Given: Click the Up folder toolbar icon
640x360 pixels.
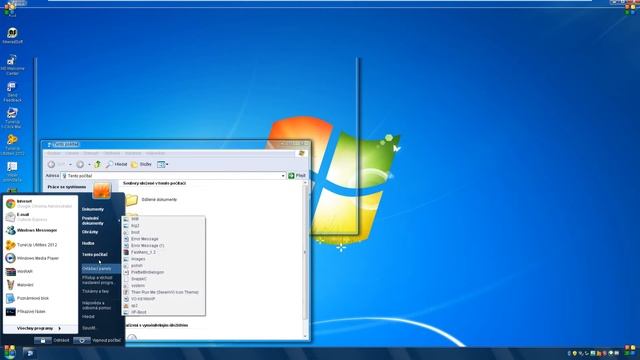Looking at the screenshot, I should coord(98,164).
